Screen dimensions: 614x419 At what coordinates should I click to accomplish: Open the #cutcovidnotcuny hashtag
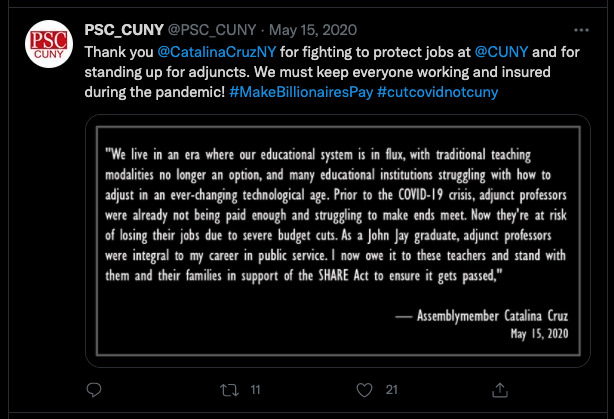point(440,91)
